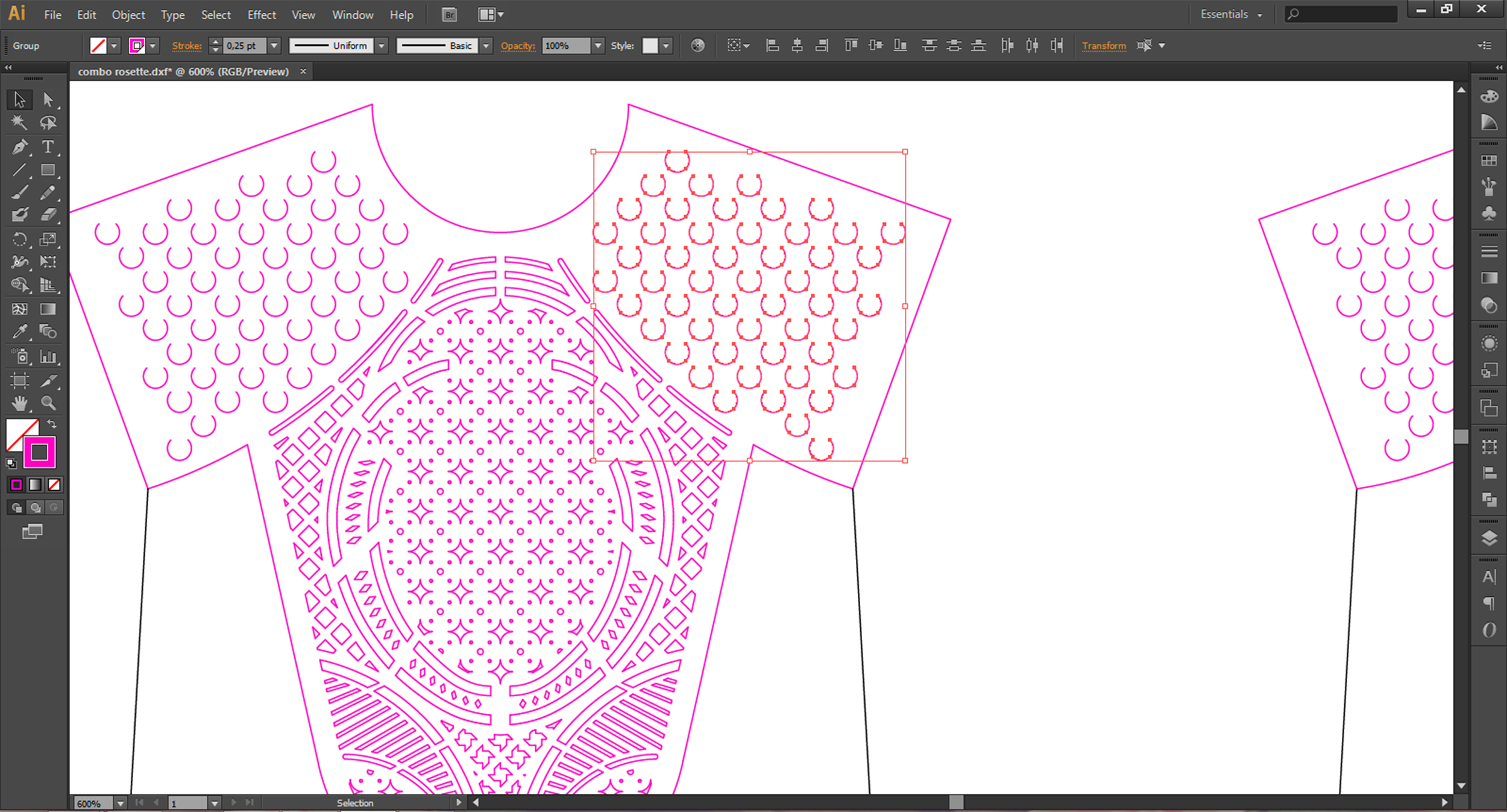Set paint mode to Color
This screenshot has height=812, width=1507.
tap(16, 485)
